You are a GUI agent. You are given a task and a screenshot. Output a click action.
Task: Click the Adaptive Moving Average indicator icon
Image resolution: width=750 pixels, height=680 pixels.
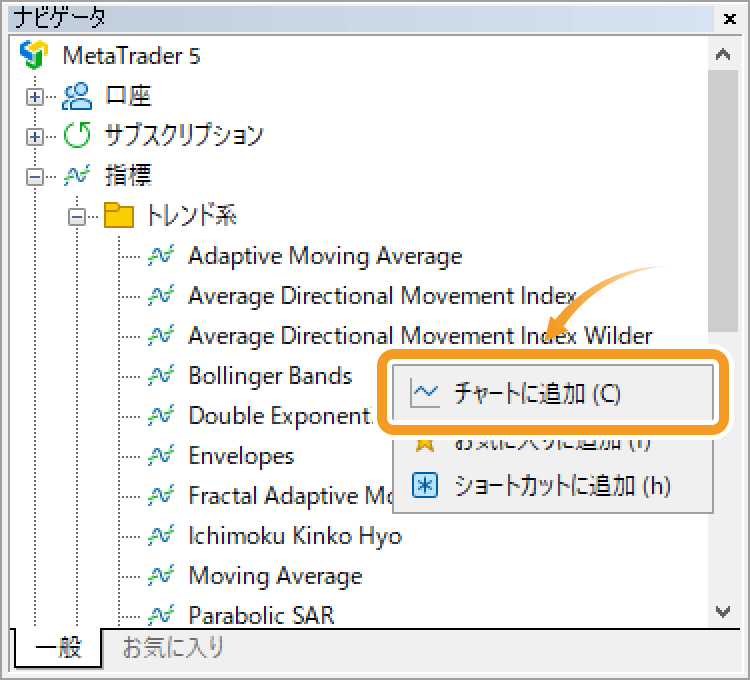click(161, 256)
